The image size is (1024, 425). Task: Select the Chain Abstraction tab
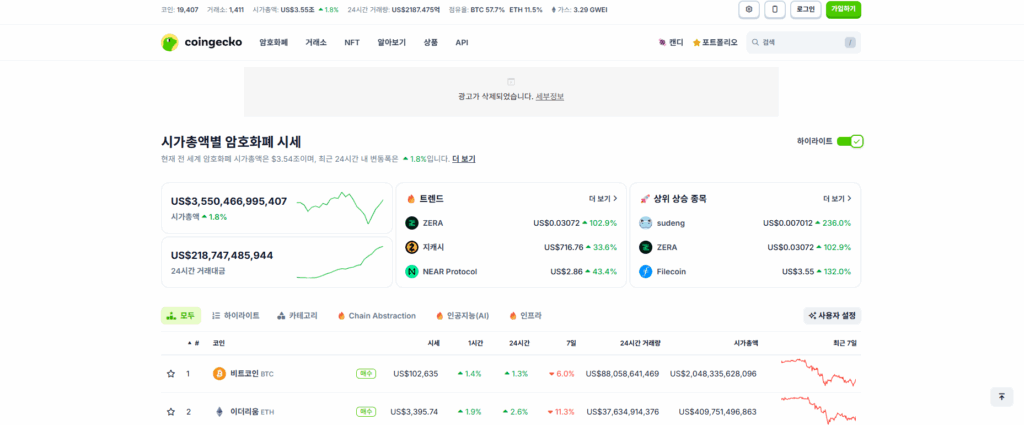(x=377, y=315)
